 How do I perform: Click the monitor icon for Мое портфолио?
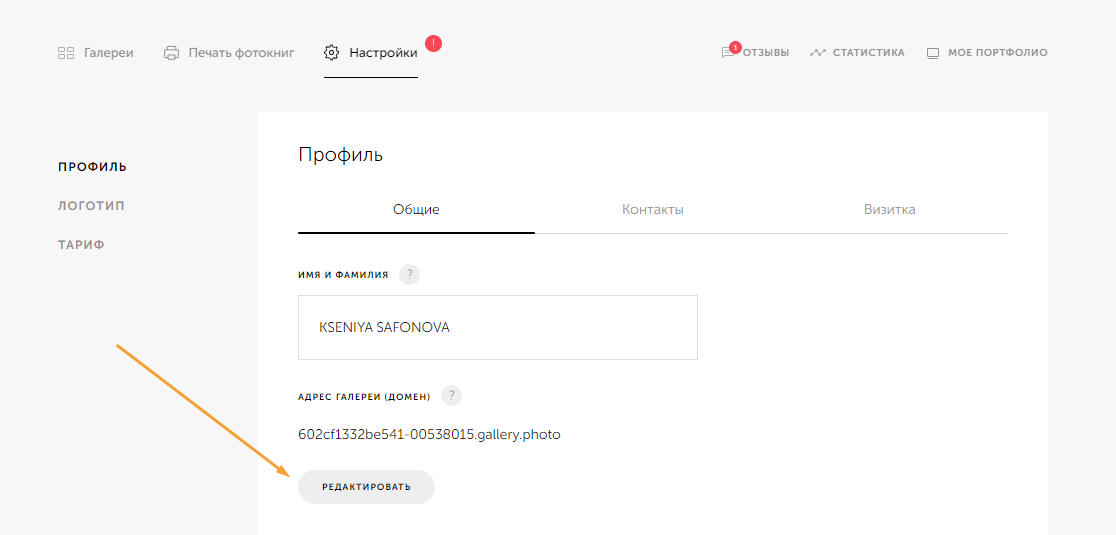(933, 53)
